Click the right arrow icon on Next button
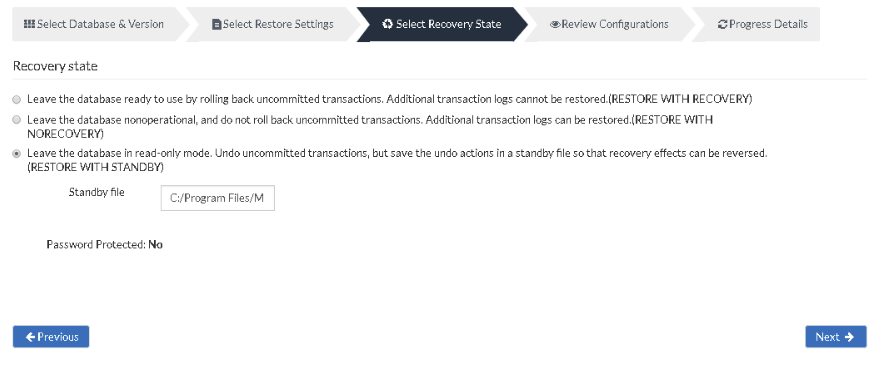Viewport: 896px width, 367px height. pos(849,337)
